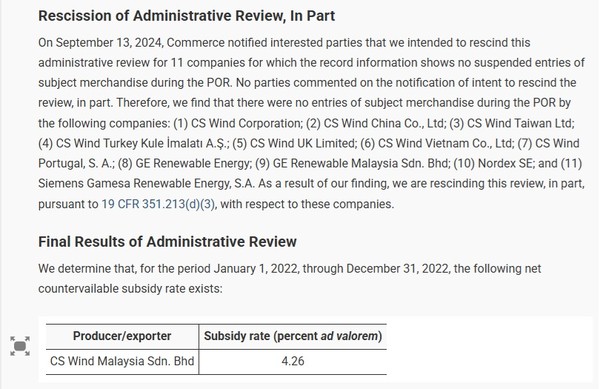Image resolution: width=600 pixels, height=389 pixels.
Task: Click the GE Renewable Malaysia Sdn. Bhd text
Action: point(360,163)
